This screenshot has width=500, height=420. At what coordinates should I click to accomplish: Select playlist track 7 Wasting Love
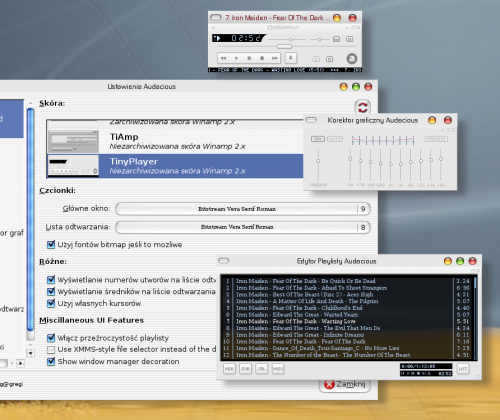pos(347,321)
